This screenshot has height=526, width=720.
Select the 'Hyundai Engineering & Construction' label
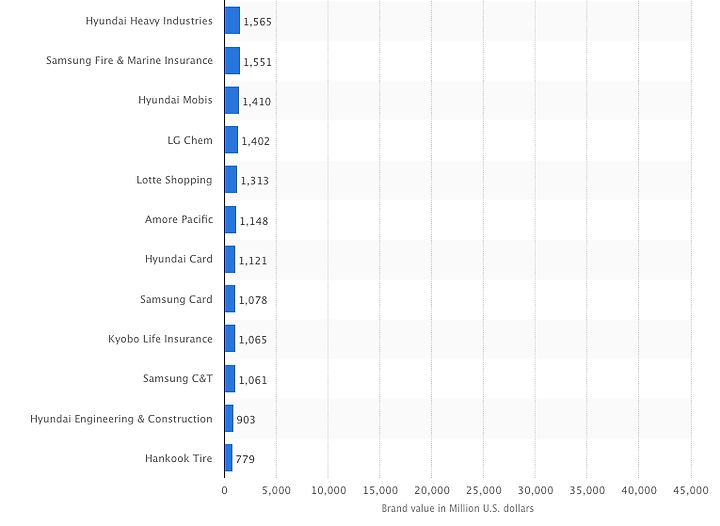click(121, 419)
